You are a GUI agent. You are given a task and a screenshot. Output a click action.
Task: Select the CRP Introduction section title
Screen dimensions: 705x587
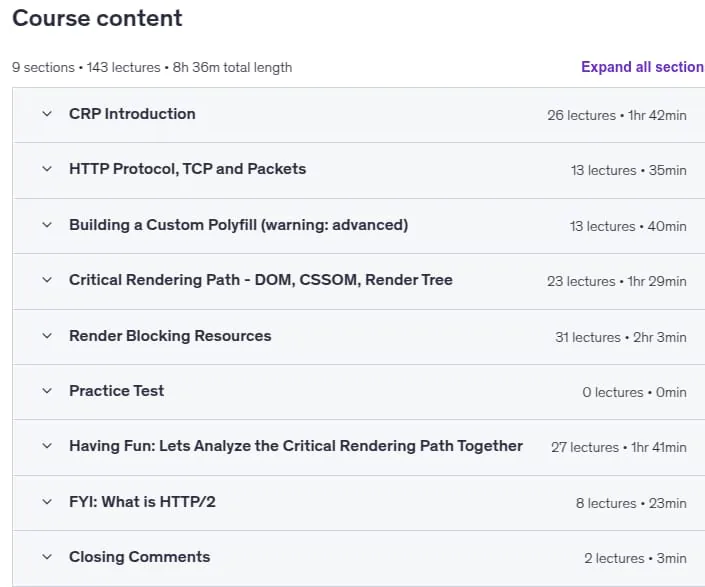(x=132, y=114)
